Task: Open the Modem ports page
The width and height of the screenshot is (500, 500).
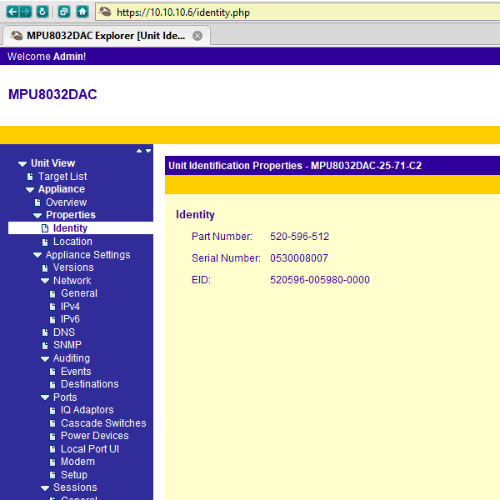Action: 78,462
